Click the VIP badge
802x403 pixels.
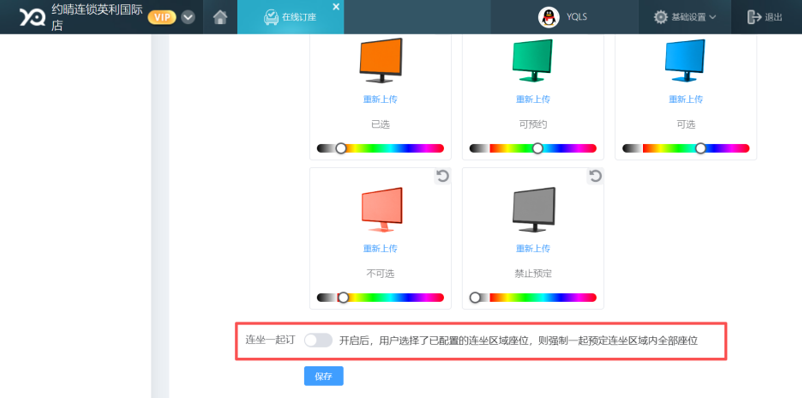[162, 17]
